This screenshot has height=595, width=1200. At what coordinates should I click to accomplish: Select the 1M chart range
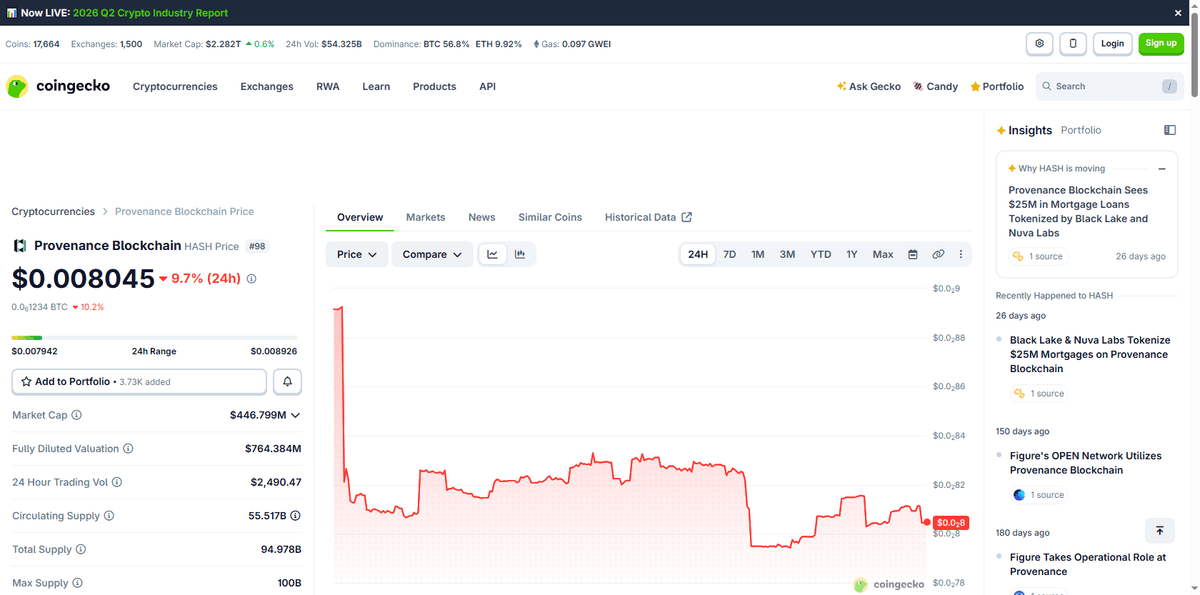[x=758, y=255]
